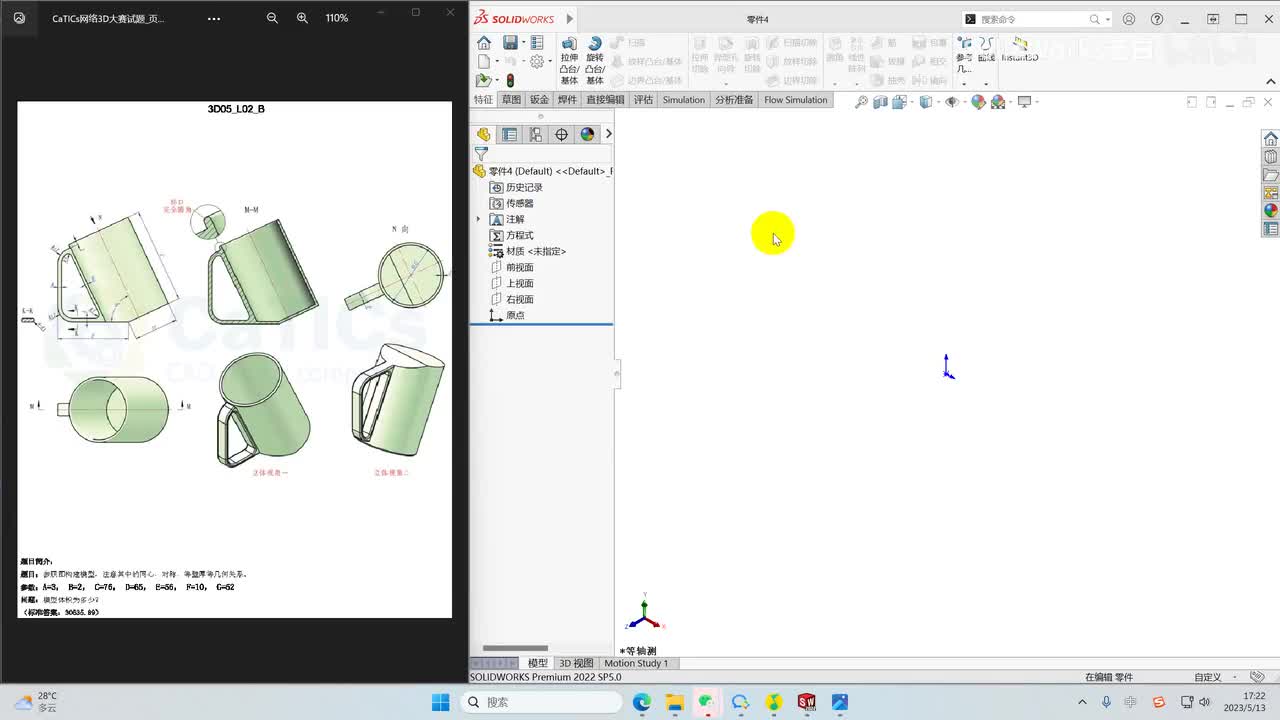Select 方程式 in the feature tree
This screenshot has height=720, width=1280.
520,235
